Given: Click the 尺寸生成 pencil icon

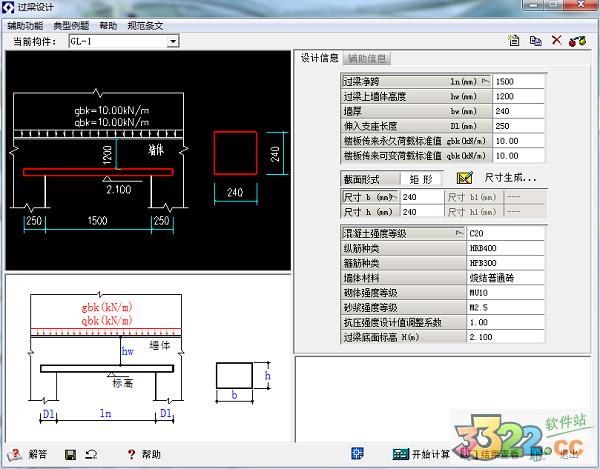Looking at the screenshot, I should click(x=465, y=178).
